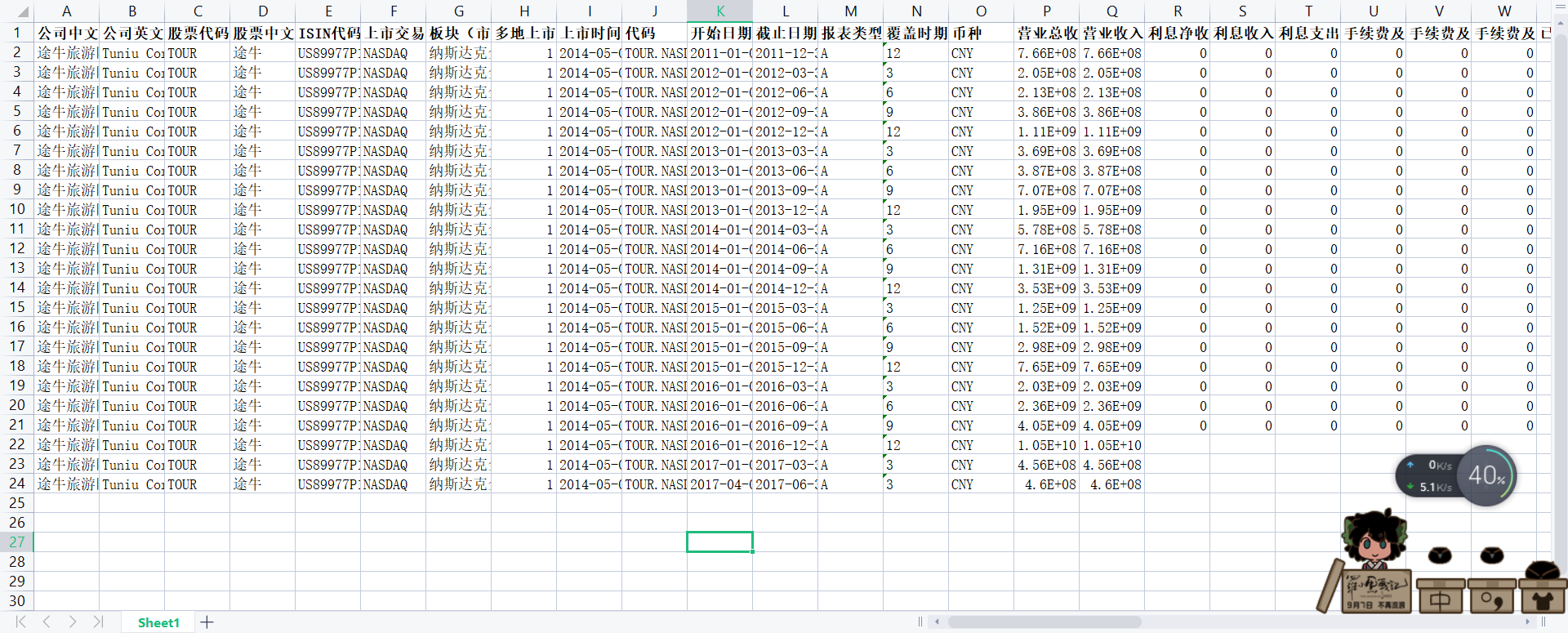Select column K header

(x=719, y=11)
